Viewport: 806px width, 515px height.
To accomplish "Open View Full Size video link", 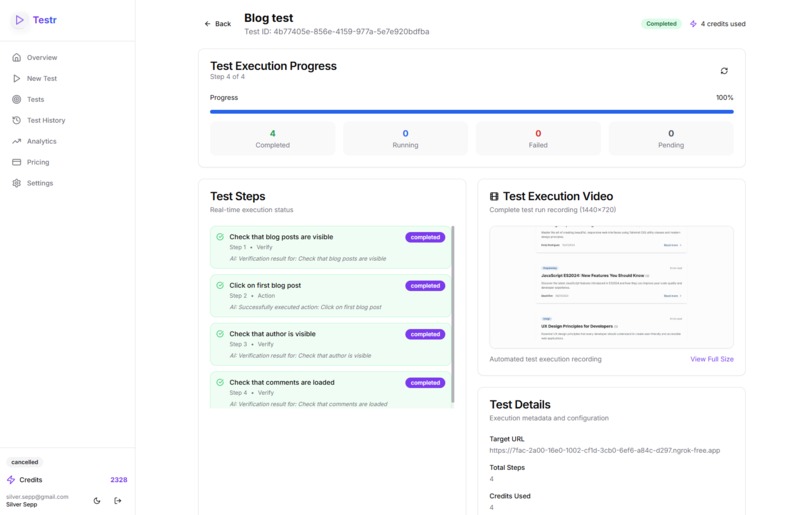I will click(711, 359).
